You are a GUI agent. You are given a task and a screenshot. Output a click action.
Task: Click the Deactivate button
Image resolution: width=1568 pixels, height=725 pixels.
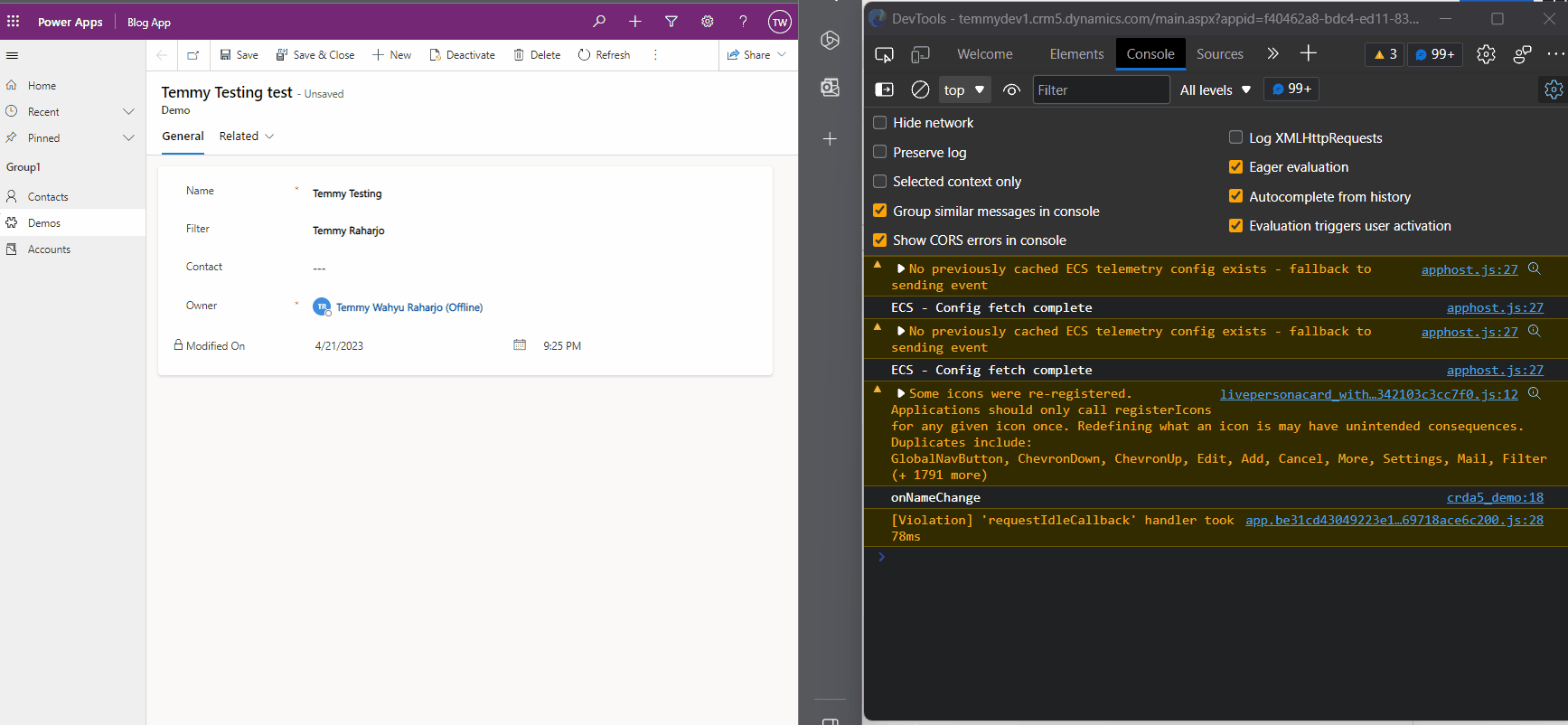(462, 55)
